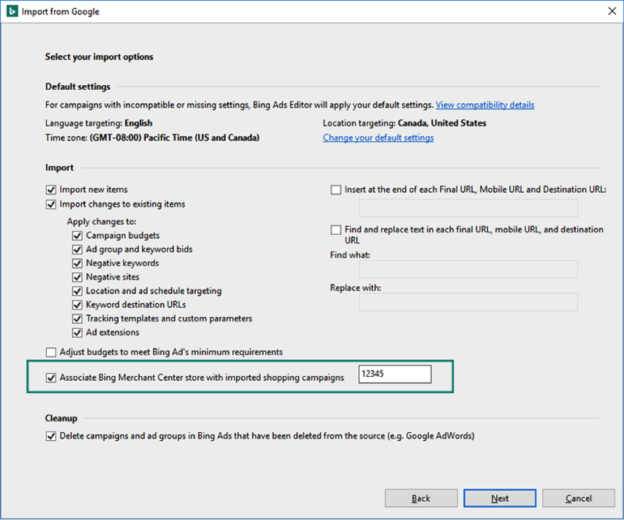
Task: Toggle Keyword destination URLs checkbox
Action: (77, 305)
